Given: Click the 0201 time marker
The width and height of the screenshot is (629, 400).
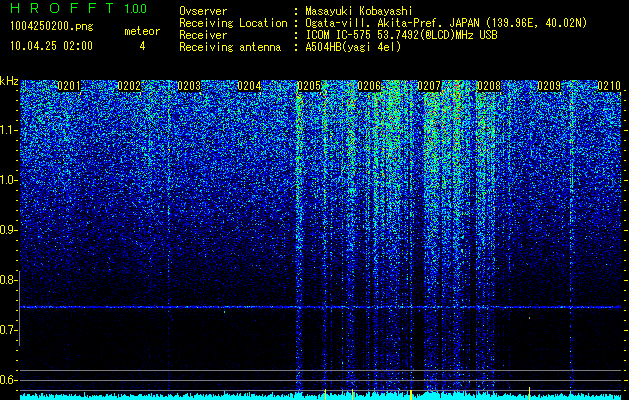Looking at the screenshot, I should [69, 86].
